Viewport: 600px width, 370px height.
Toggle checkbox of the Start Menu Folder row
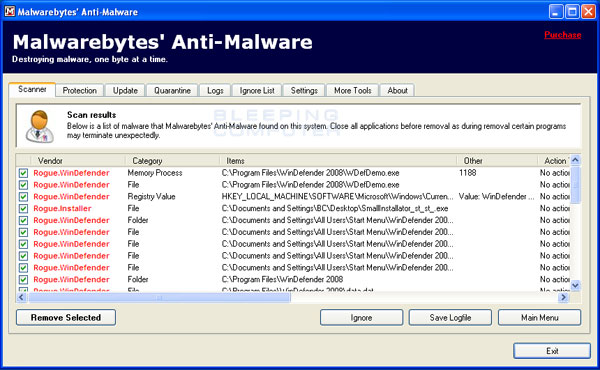(23, 220)
